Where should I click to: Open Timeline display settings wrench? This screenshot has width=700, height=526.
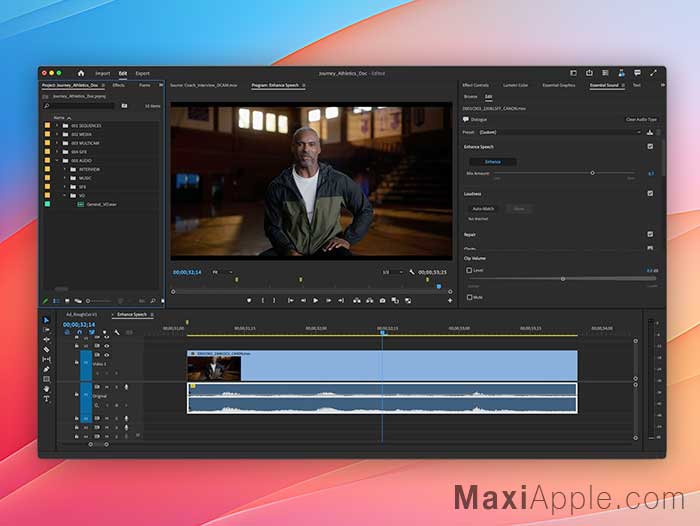117,332
